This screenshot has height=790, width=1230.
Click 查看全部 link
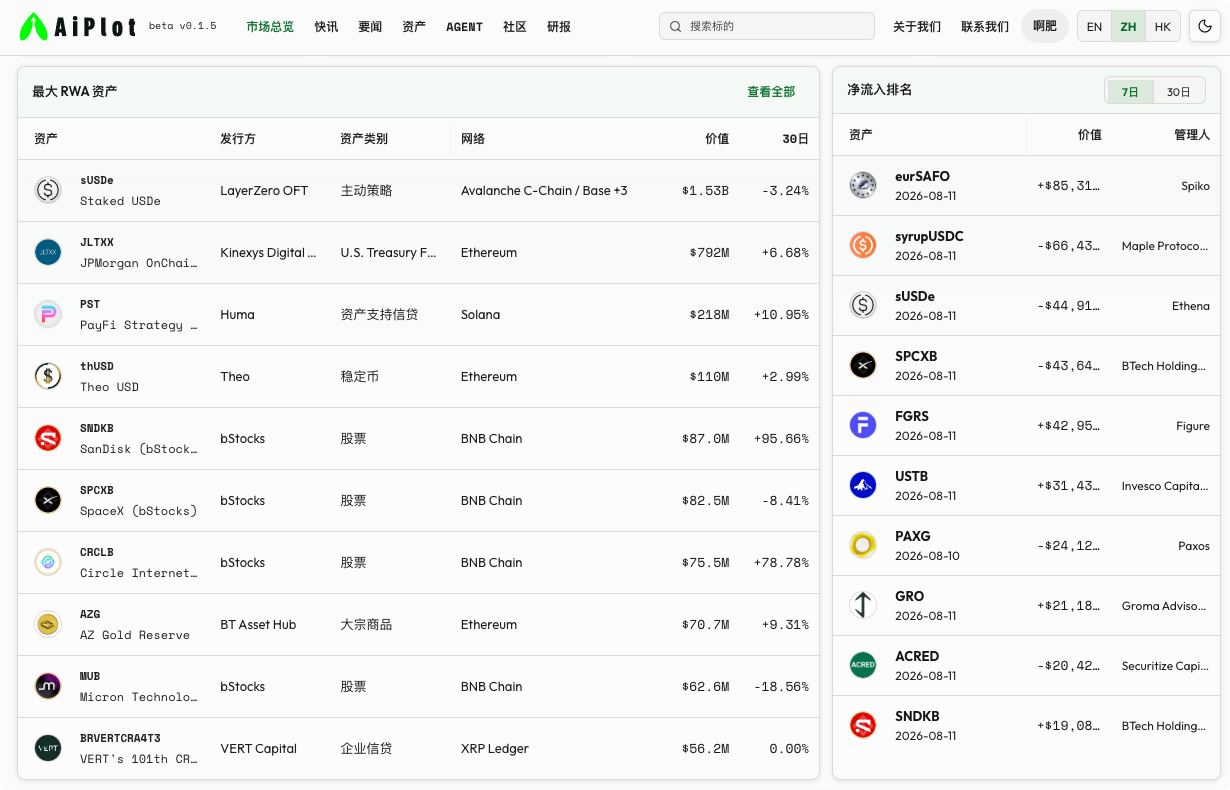click(771, 92)
